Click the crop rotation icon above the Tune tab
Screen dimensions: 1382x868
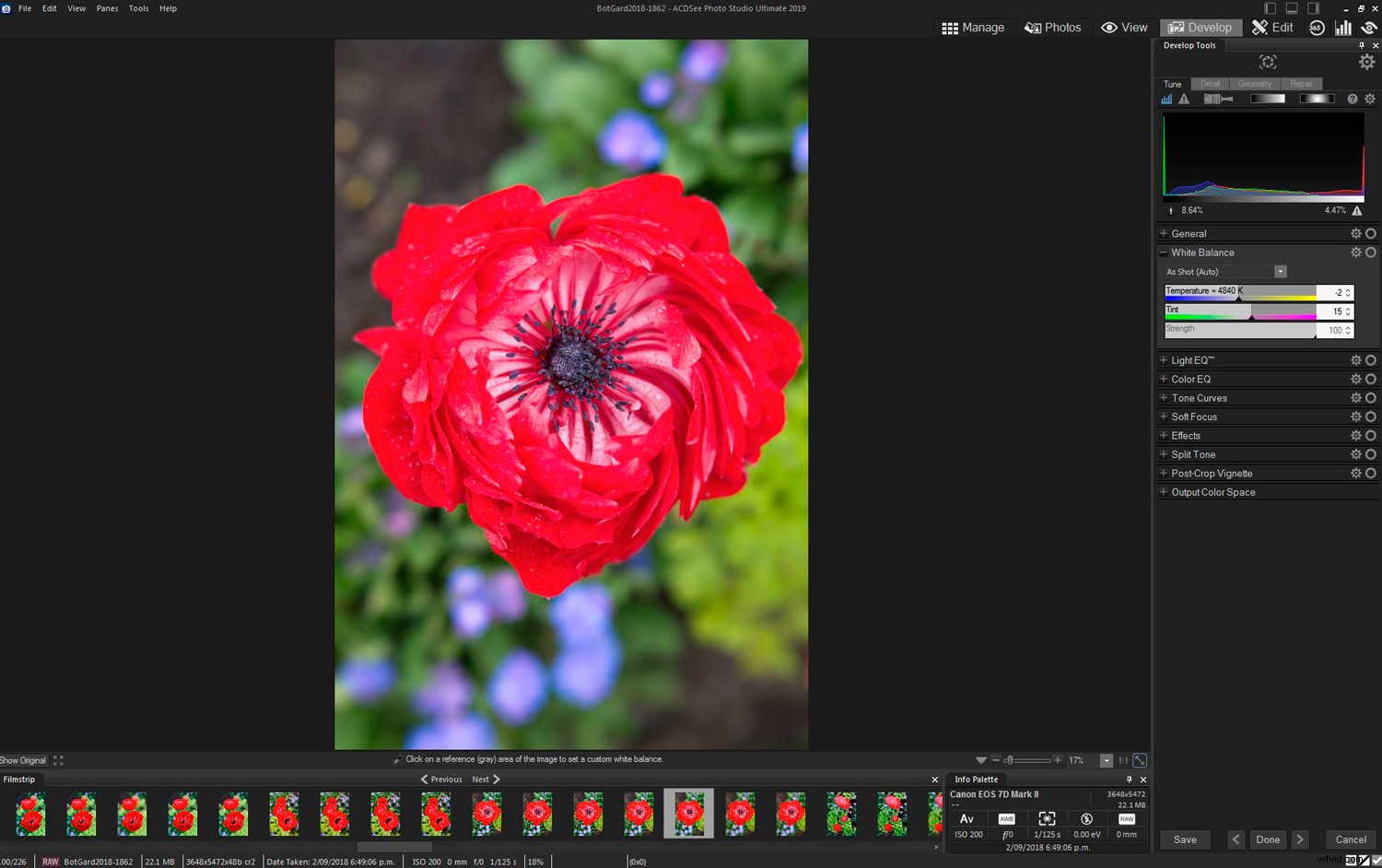coord(1268,62)
